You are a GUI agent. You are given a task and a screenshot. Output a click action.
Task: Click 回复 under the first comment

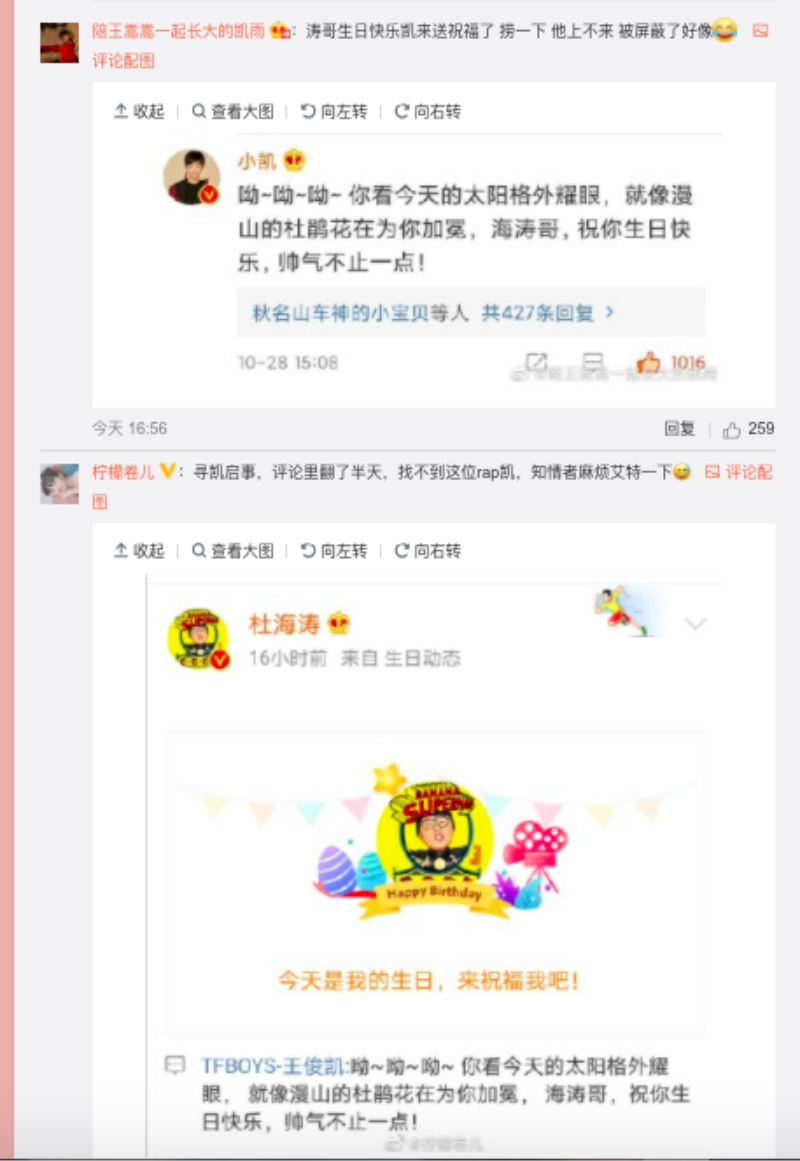point(679,429)
